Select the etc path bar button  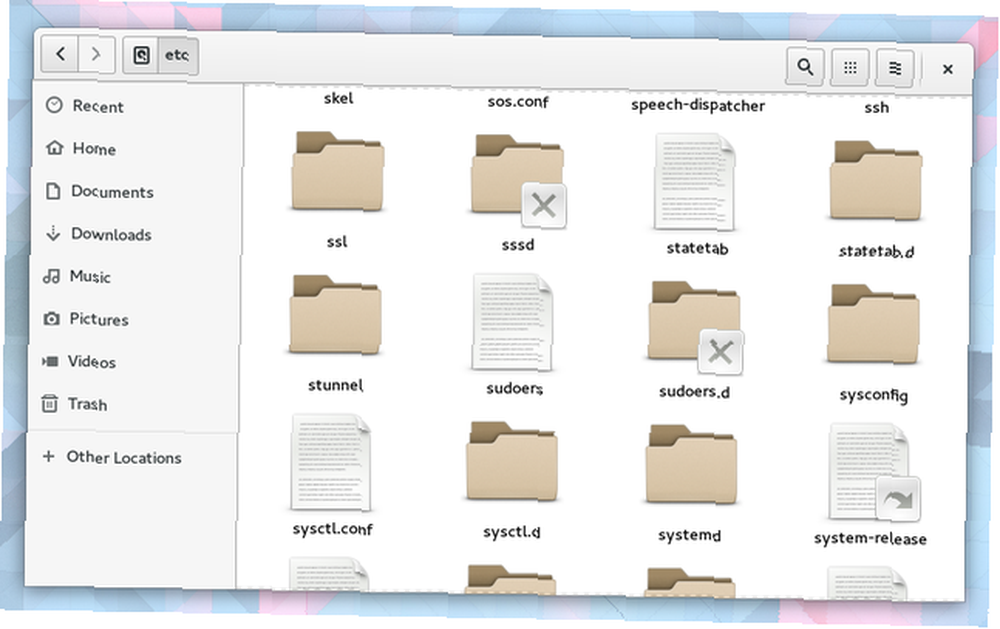click(178, 56)
